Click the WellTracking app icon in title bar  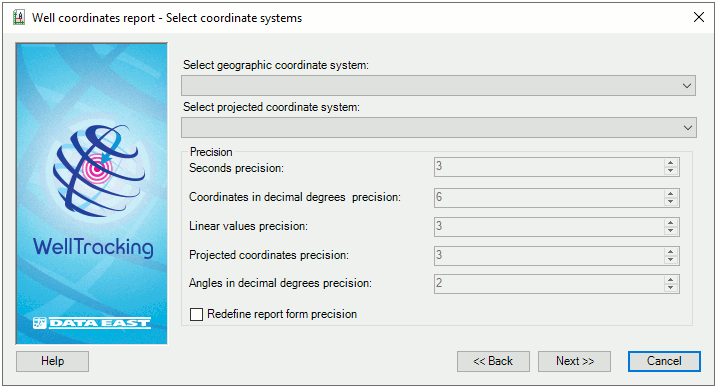pos(19,18)
